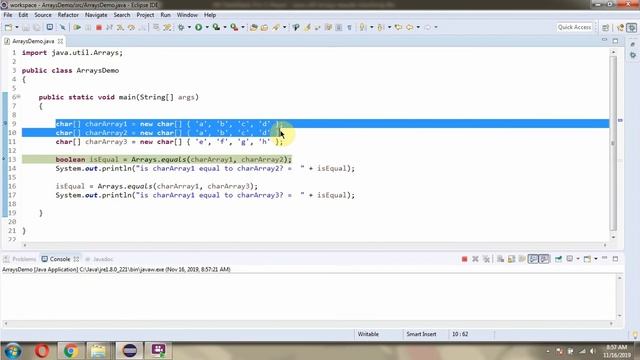Open the Navigate menu
Viewport: 640px width, 360px height.
coord(96,15)
